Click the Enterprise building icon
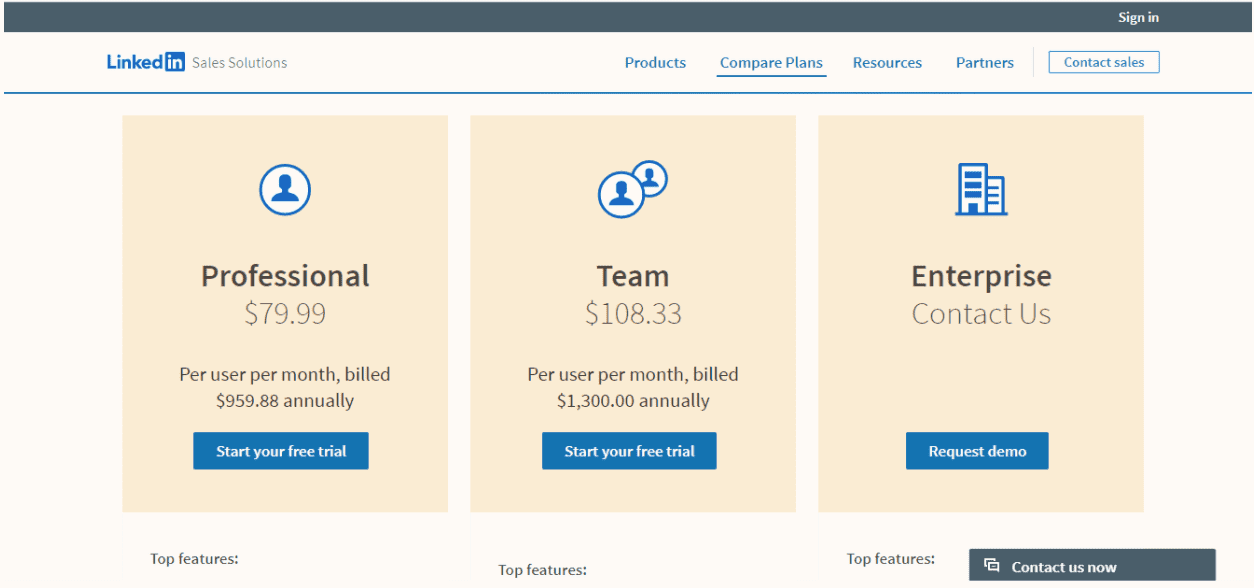 tap(981, 189)
